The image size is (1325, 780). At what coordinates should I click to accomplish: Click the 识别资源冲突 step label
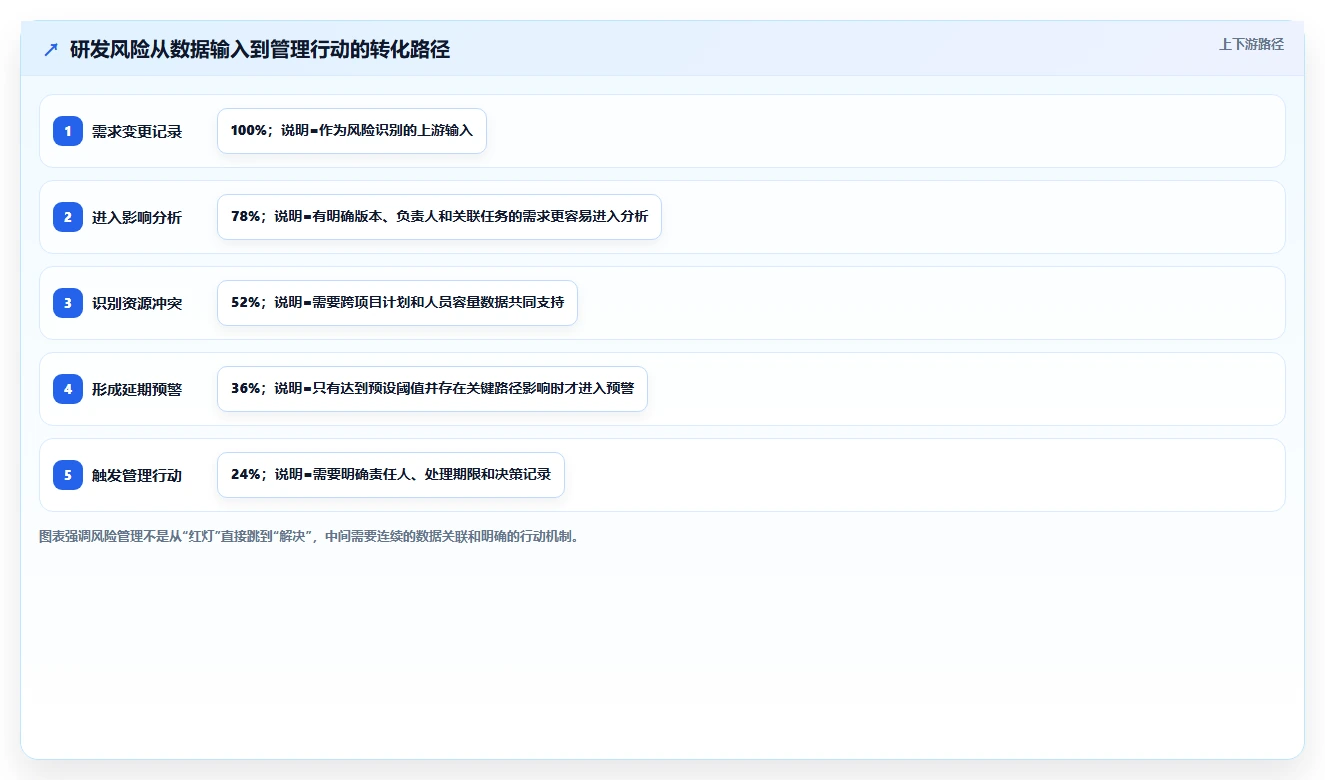[137, 303]
